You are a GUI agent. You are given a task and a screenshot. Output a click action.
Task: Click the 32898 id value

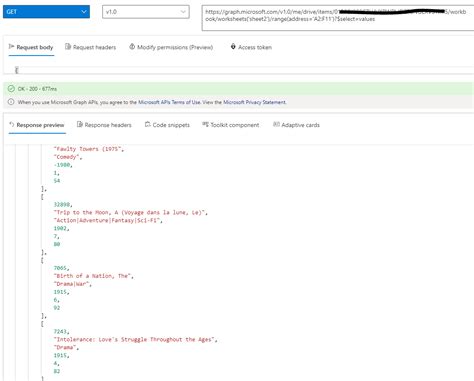pos(63,205)
